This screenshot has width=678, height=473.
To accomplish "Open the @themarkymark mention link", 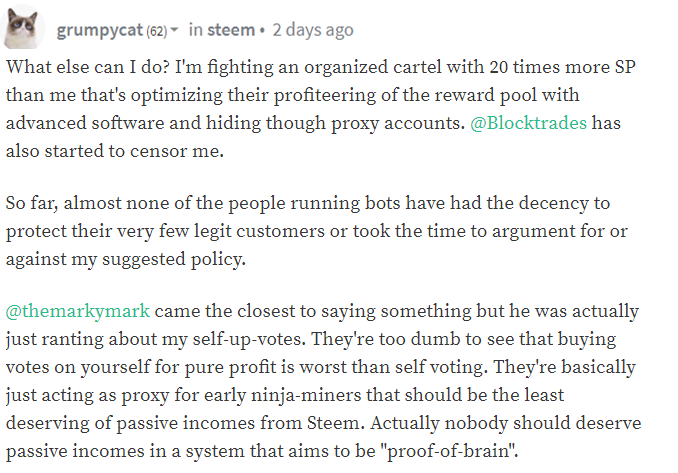I will [x=78, y=311].
